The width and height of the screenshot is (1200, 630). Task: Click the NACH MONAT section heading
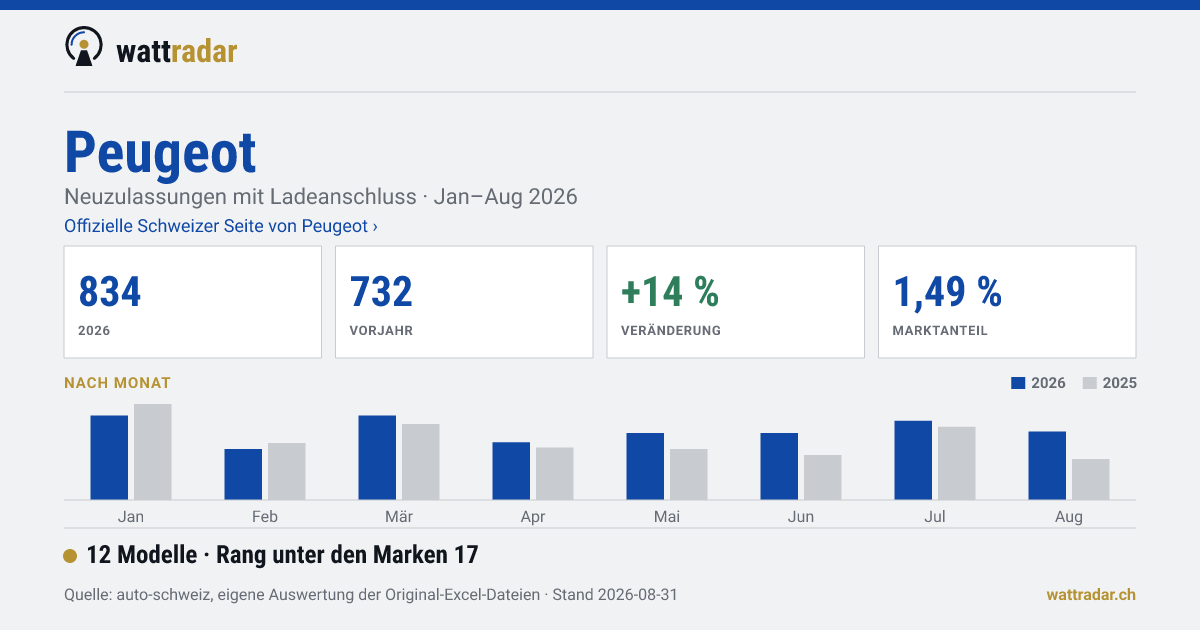click(117, 383)
